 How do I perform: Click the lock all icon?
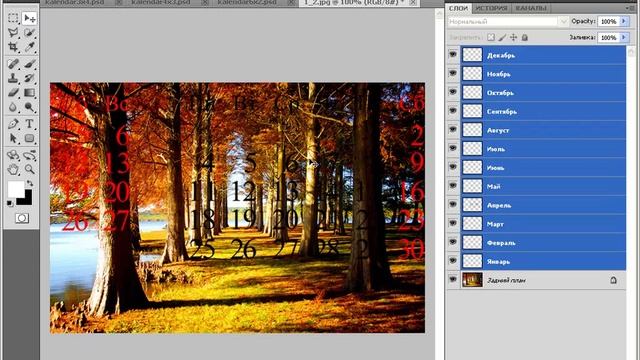click(x=525, y=38)
